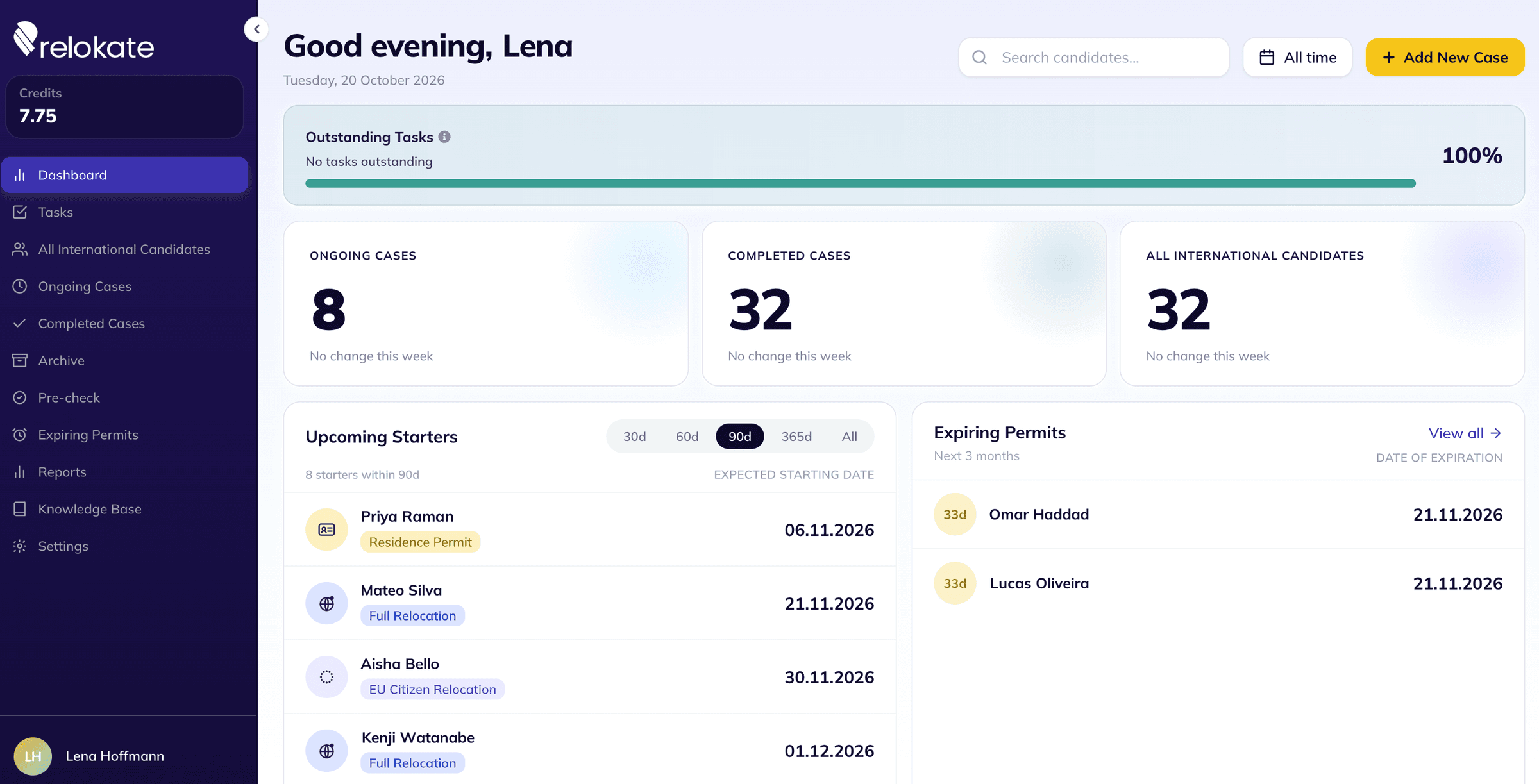Click the Tasks checkbox icon in sidebar
Screen dimensions: 1539x784
[20, 212]
